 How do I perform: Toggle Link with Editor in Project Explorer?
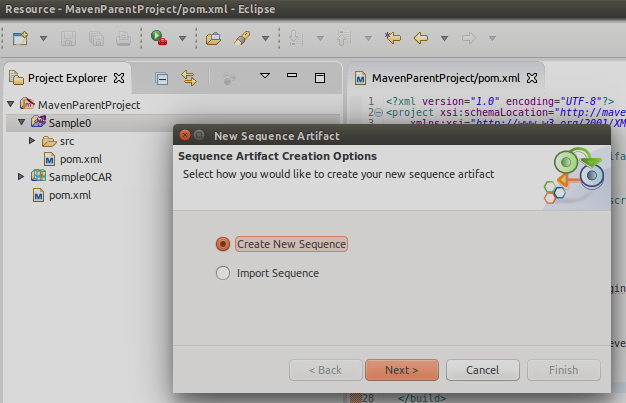[188, 77]
